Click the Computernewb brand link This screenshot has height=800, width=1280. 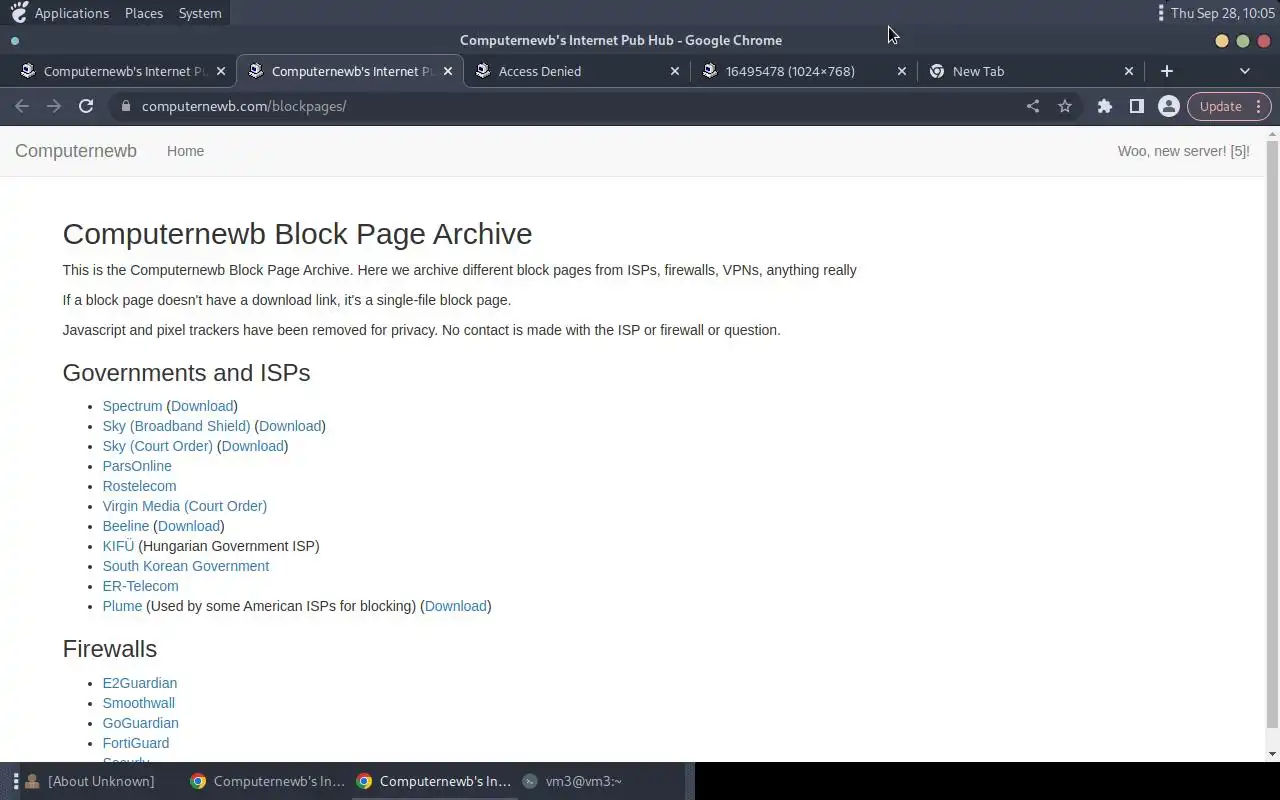[76, 151]
